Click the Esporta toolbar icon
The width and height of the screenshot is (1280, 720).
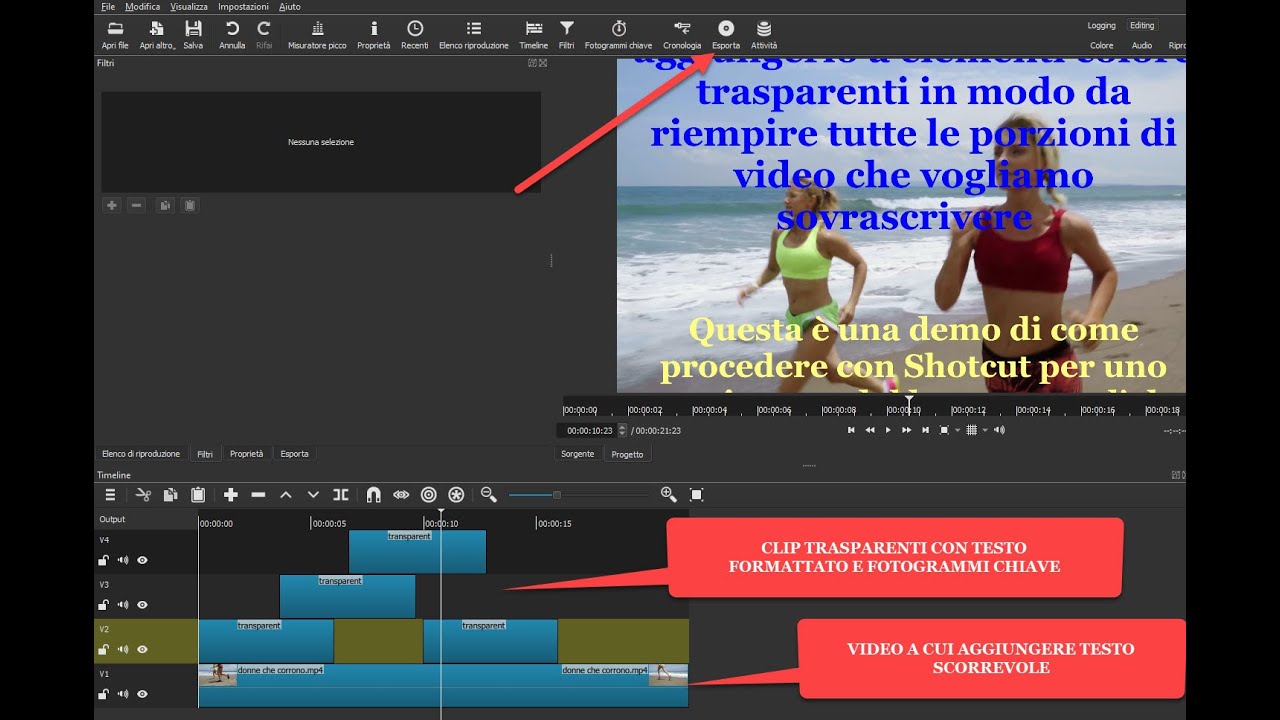[x=726, y=35]
